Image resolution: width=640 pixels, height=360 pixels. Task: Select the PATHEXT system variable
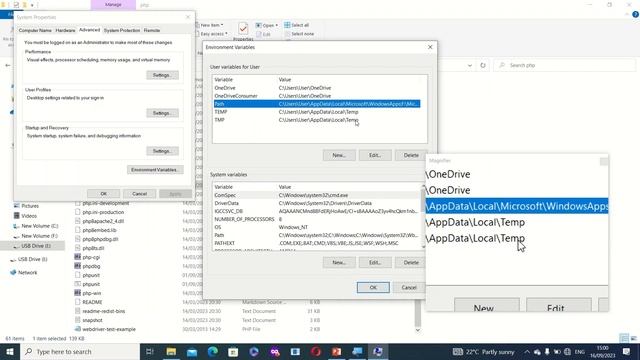click(316, 243)
